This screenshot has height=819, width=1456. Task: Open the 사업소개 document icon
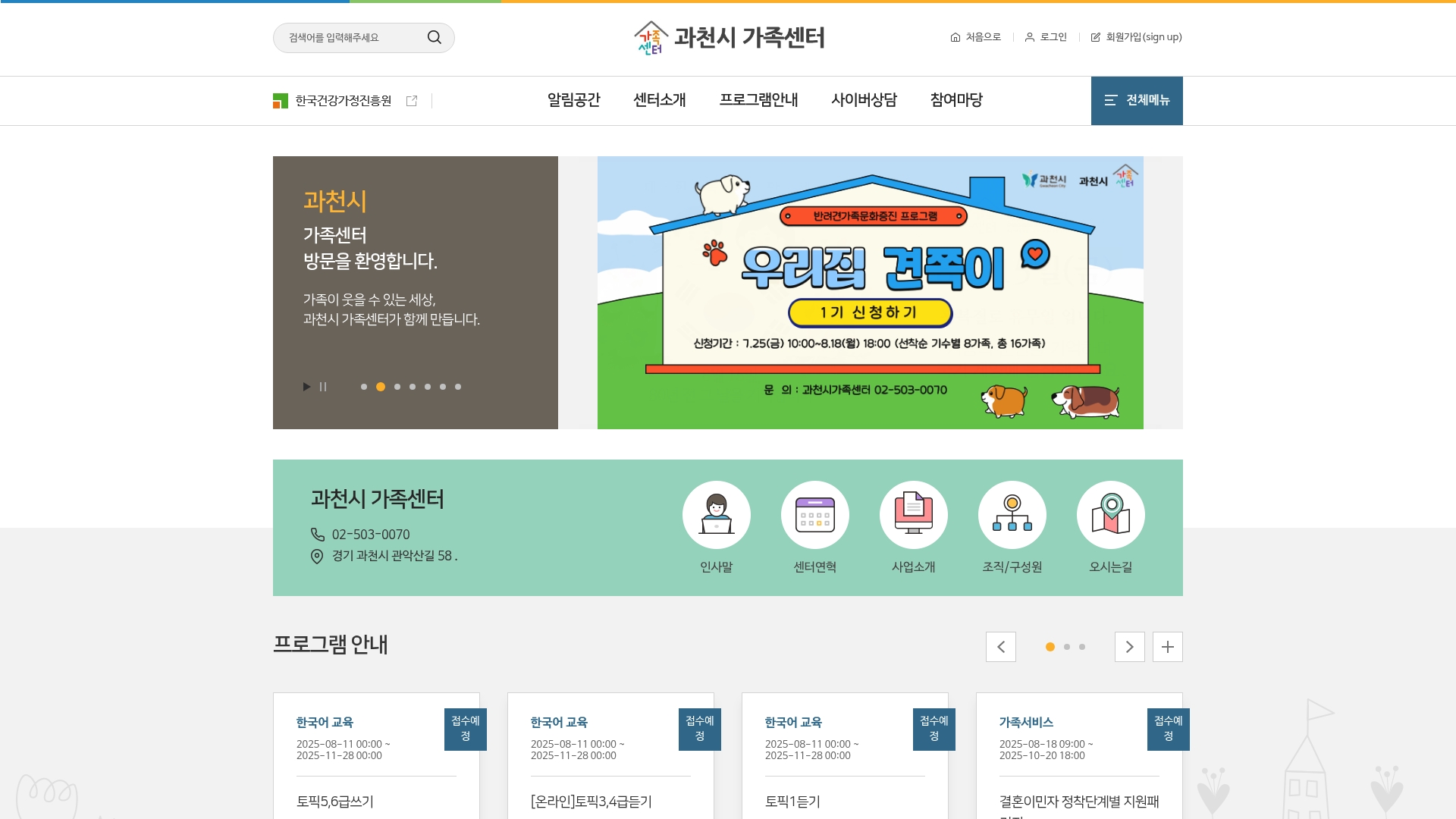click(x=914, y=515)
